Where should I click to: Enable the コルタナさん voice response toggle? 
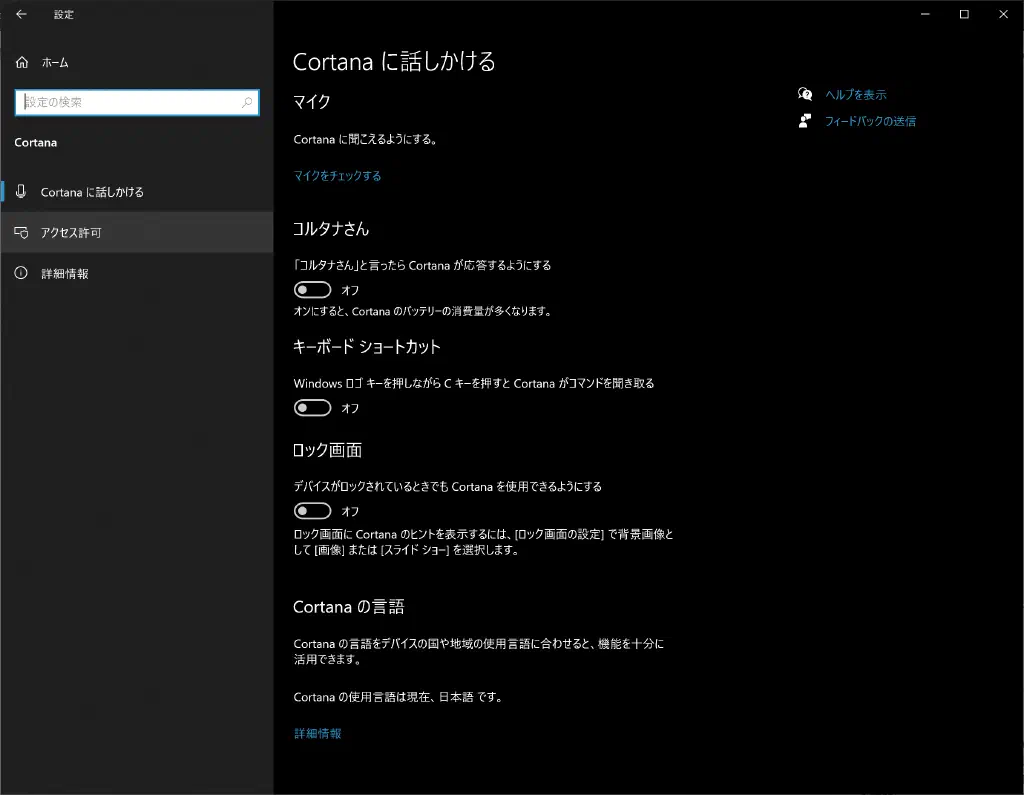coord(313,290)
